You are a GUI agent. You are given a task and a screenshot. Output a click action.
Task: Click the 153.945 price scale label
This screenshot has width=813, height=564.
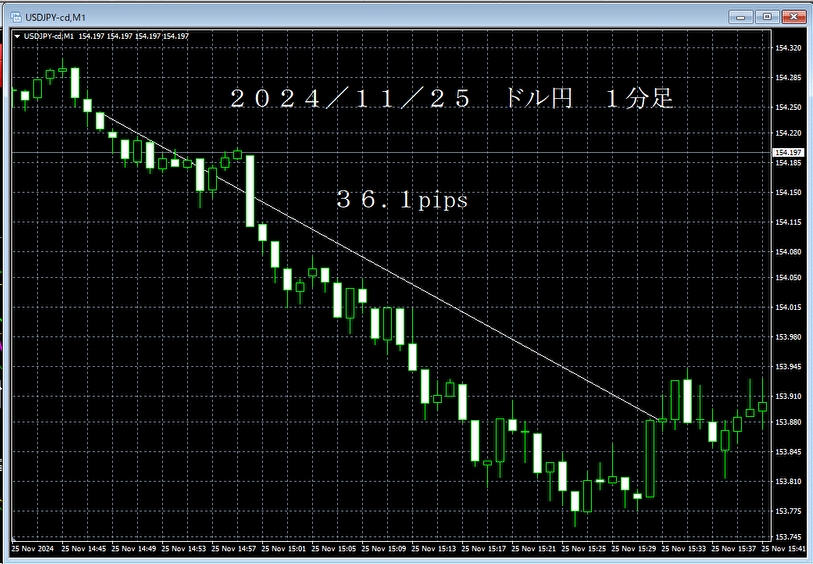pyautogui.click(x=788, y=366)
